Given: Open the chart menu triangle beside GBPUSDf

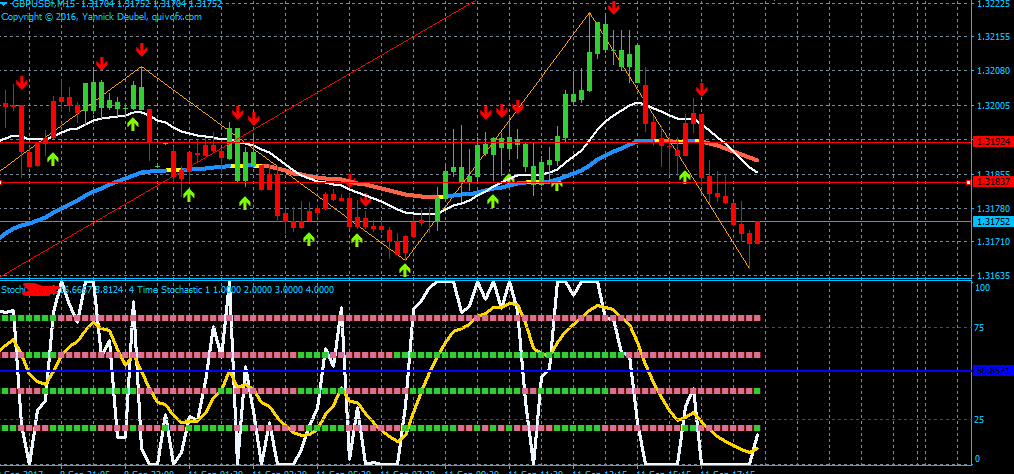Looking at the screenshot, I should [x=4, y=3].
